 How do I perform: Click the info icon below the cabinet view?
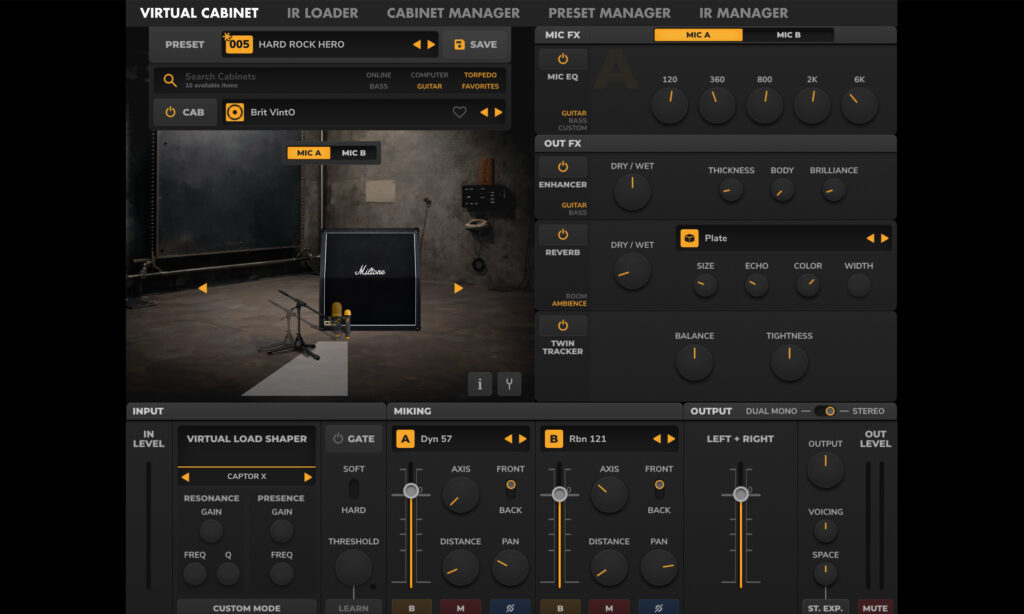pos(480,384)
